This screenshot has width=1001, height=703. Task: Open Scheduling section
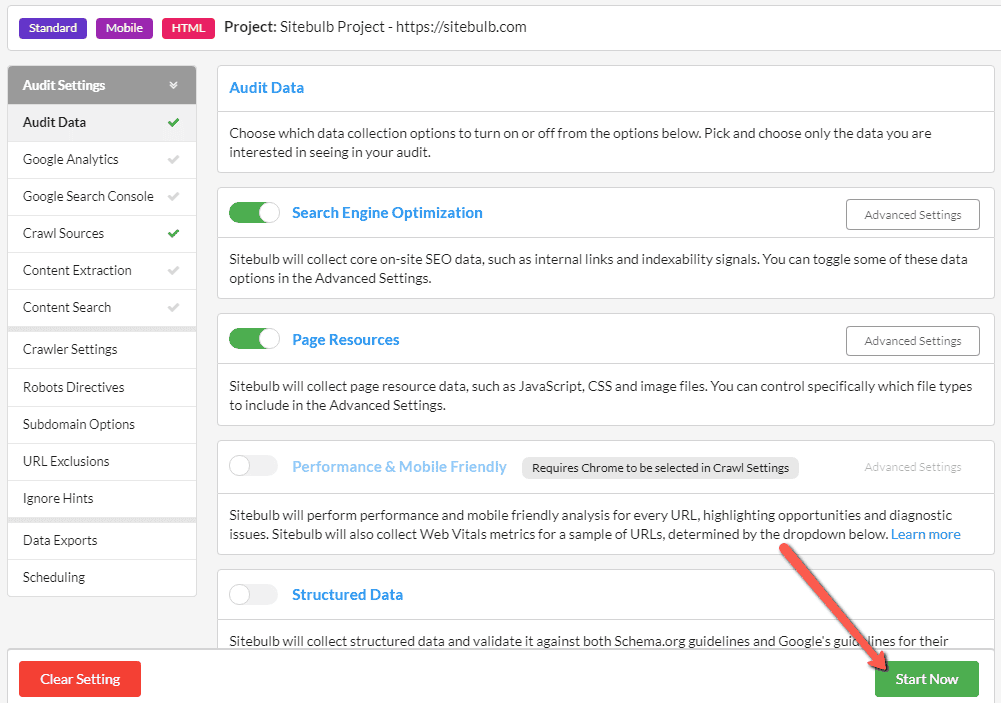tap(102, 578)
